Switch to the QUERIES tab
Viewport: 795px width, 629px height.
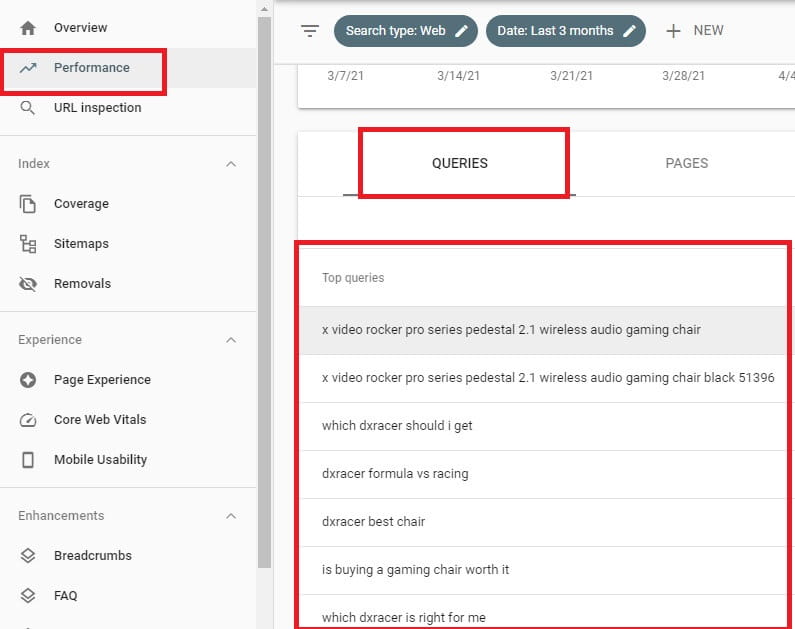coord(460,163)
